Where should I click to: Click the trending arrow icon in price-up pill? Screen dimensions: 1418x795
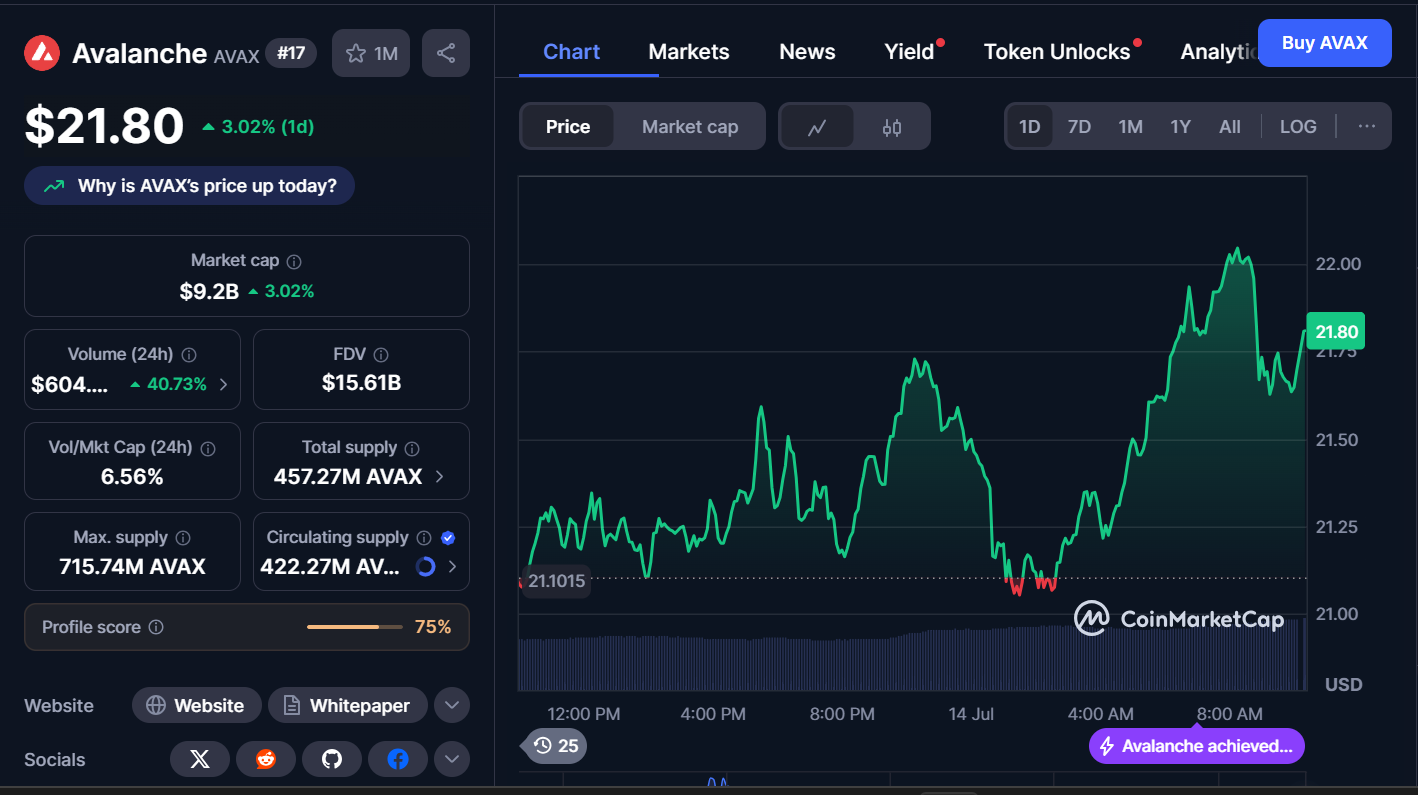tap(54, 186)
